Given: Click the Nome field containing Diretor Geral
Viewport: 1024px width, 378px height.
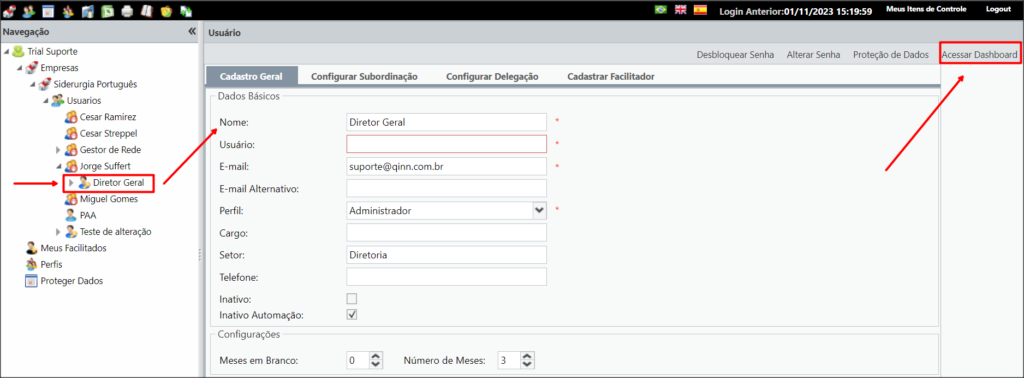Looking at the screenshot, I should pyautogui.click(x=447, y=122).
